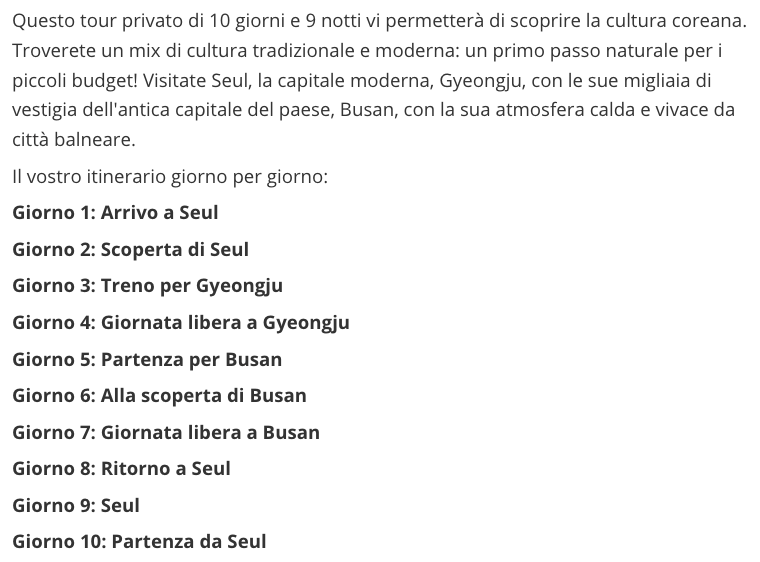Screen dimensions: 760x562
Task: Select "Giorno 6: Alla scoperta di Busan"
Action: (159, 396)
